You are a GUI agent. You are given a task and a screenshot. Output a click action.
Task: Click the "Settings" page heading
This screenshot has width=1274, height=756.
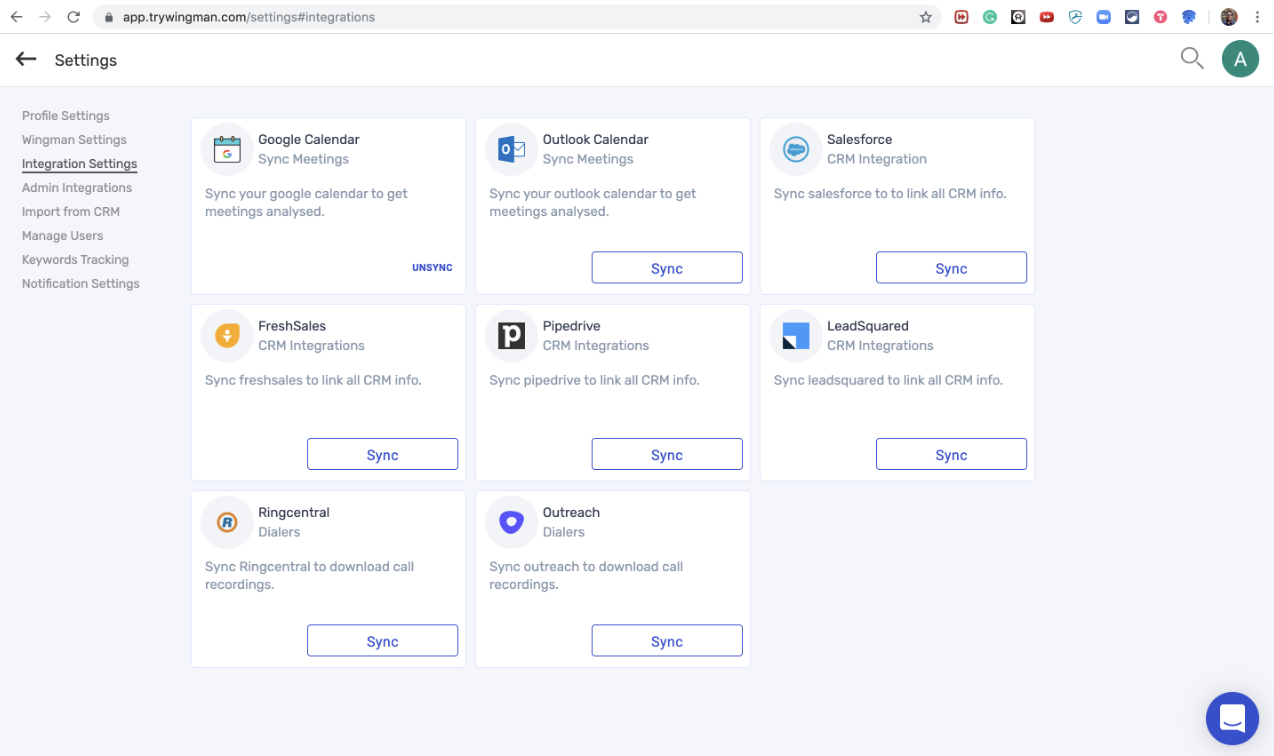(86, 60)
